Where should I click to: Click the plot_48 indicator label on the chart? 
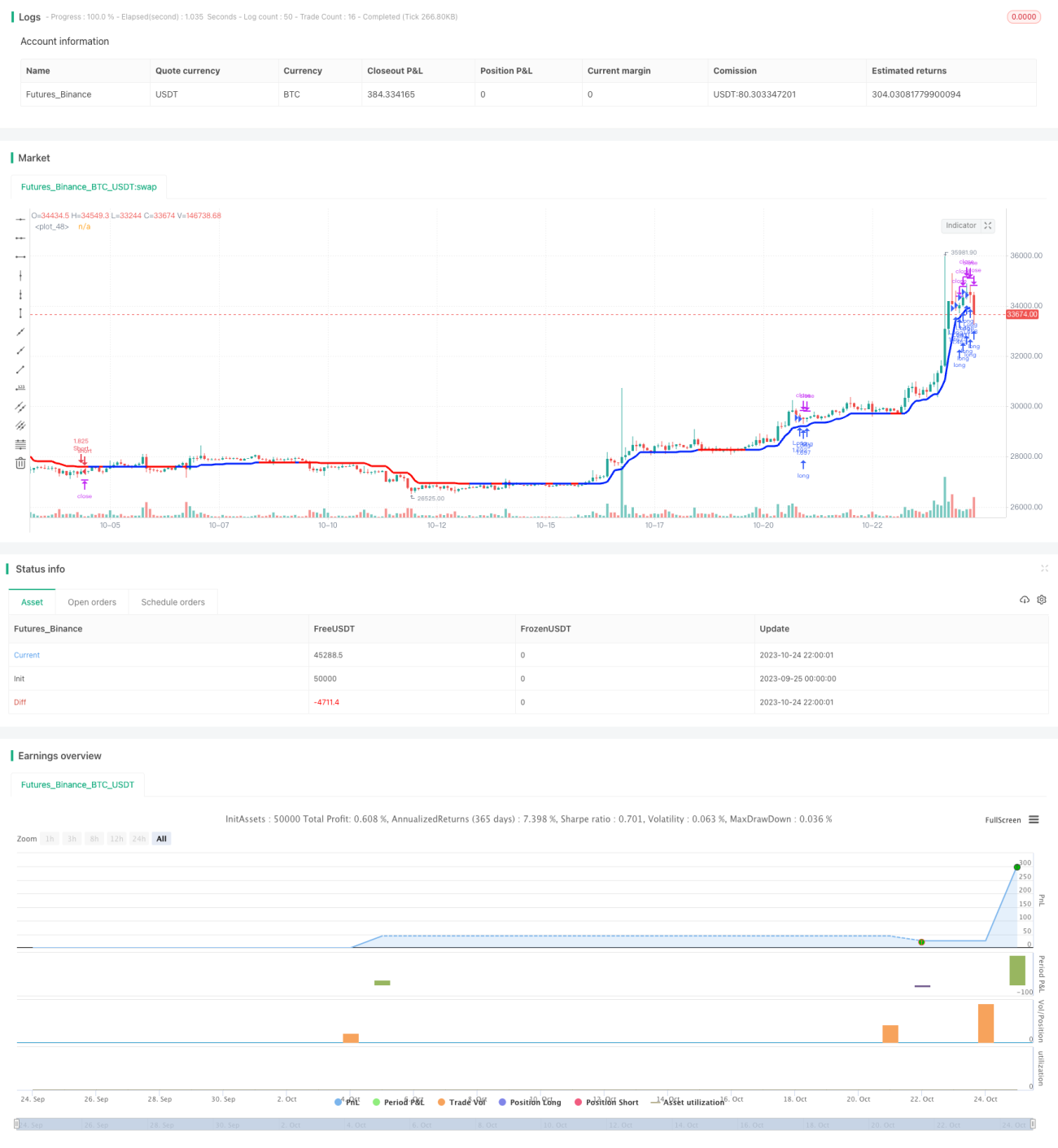coord(52,227)
